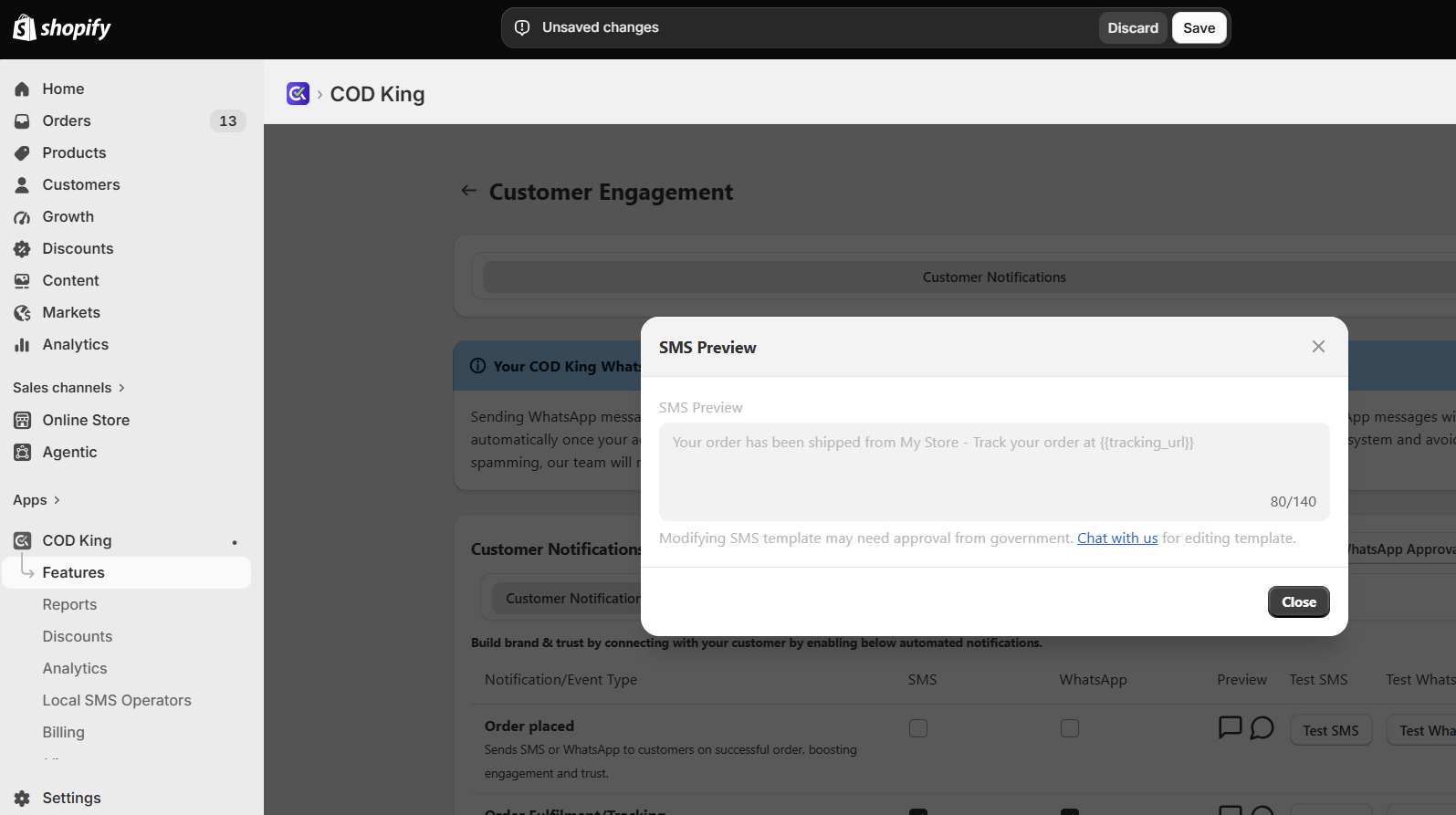
Task: Open Products via its tag icon
Action: (x=22, y=152)
